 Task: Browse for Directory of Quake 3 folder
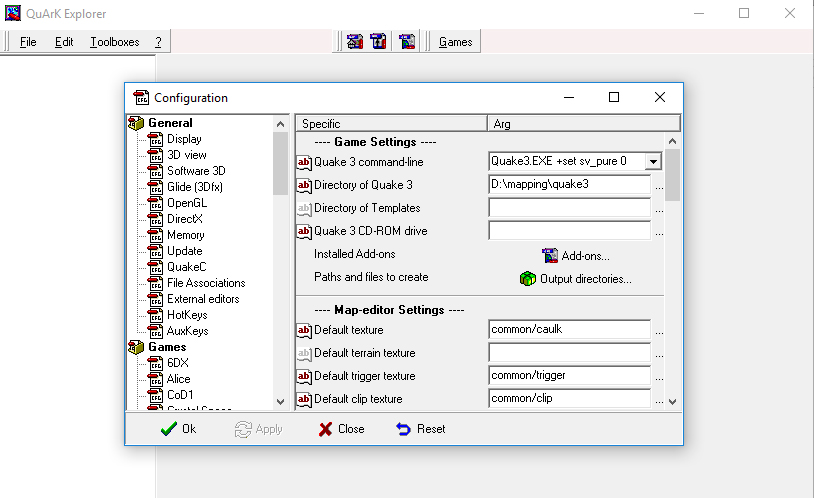(659, 187)
